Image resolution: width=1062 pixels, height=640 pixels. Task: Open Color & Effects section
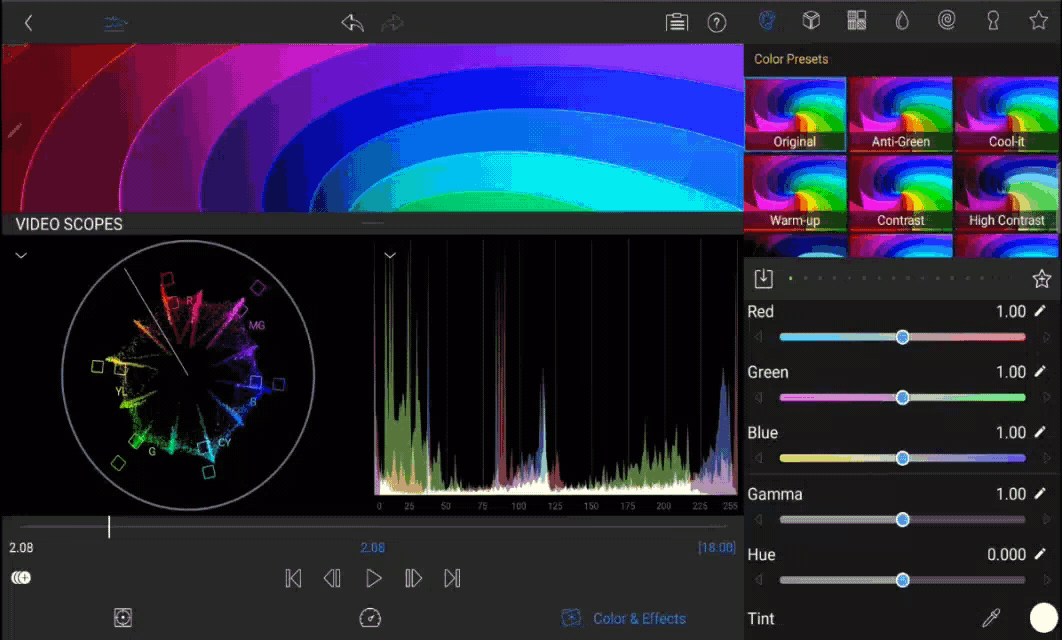624,618
